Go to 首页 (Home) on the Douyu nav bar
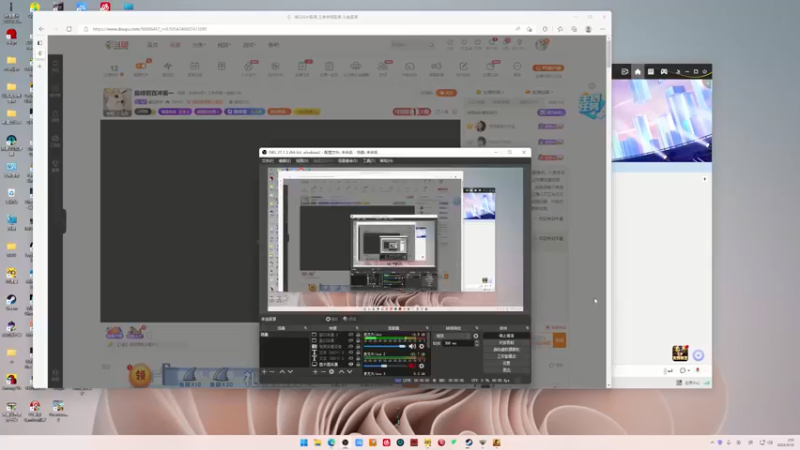Viewport: 800px width, 450px height. [152, 45]
